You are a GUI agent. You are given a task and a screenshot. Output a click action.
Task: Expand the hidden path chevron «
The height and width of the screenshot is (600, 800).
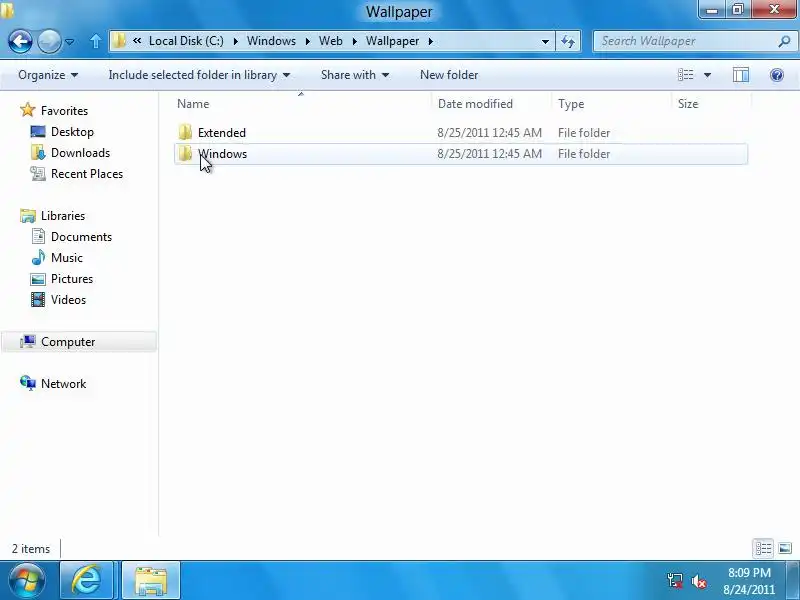(137, 41)
